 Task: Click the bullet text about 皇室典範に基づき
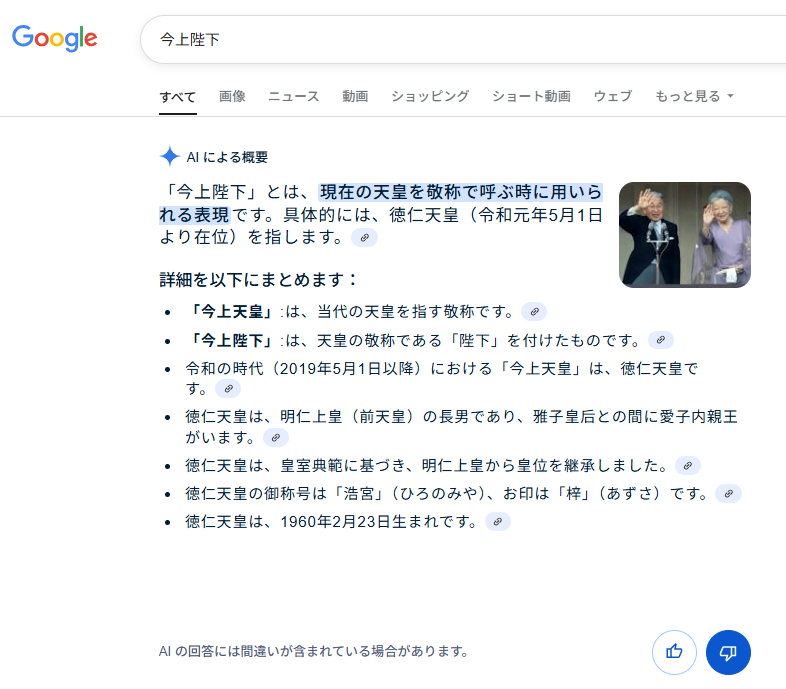tap(426, 465)
